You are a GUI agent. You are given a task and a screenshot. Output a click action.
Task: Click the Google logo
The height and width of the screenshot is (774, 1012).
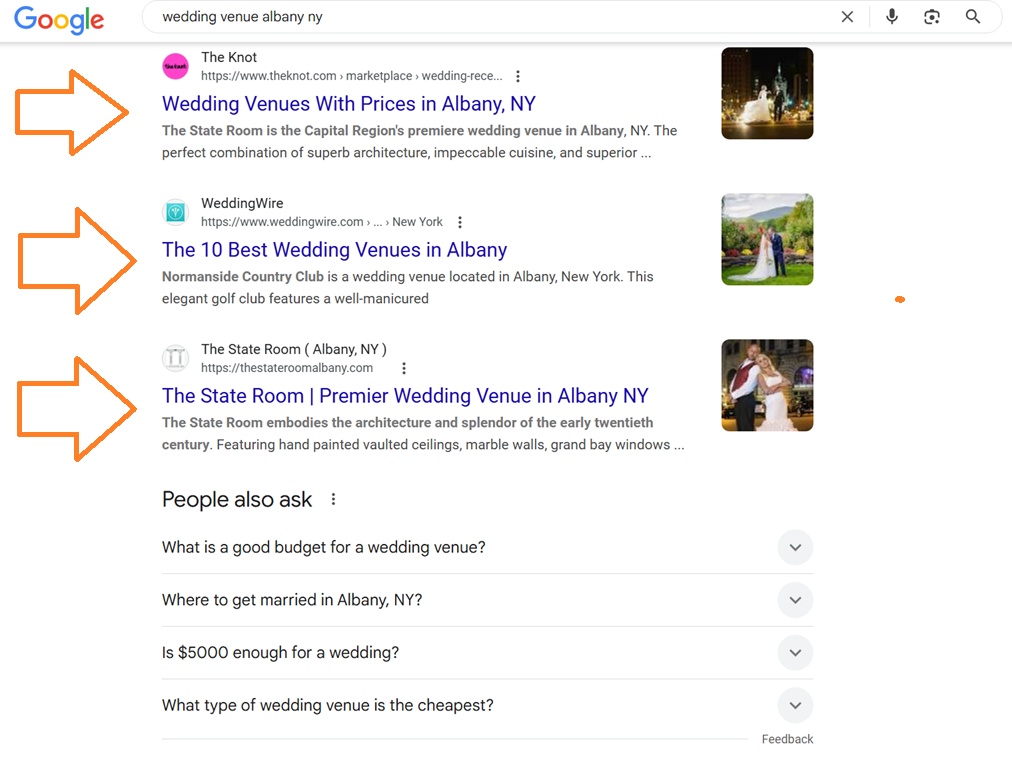pyautogui.click(x=59, y=19)
